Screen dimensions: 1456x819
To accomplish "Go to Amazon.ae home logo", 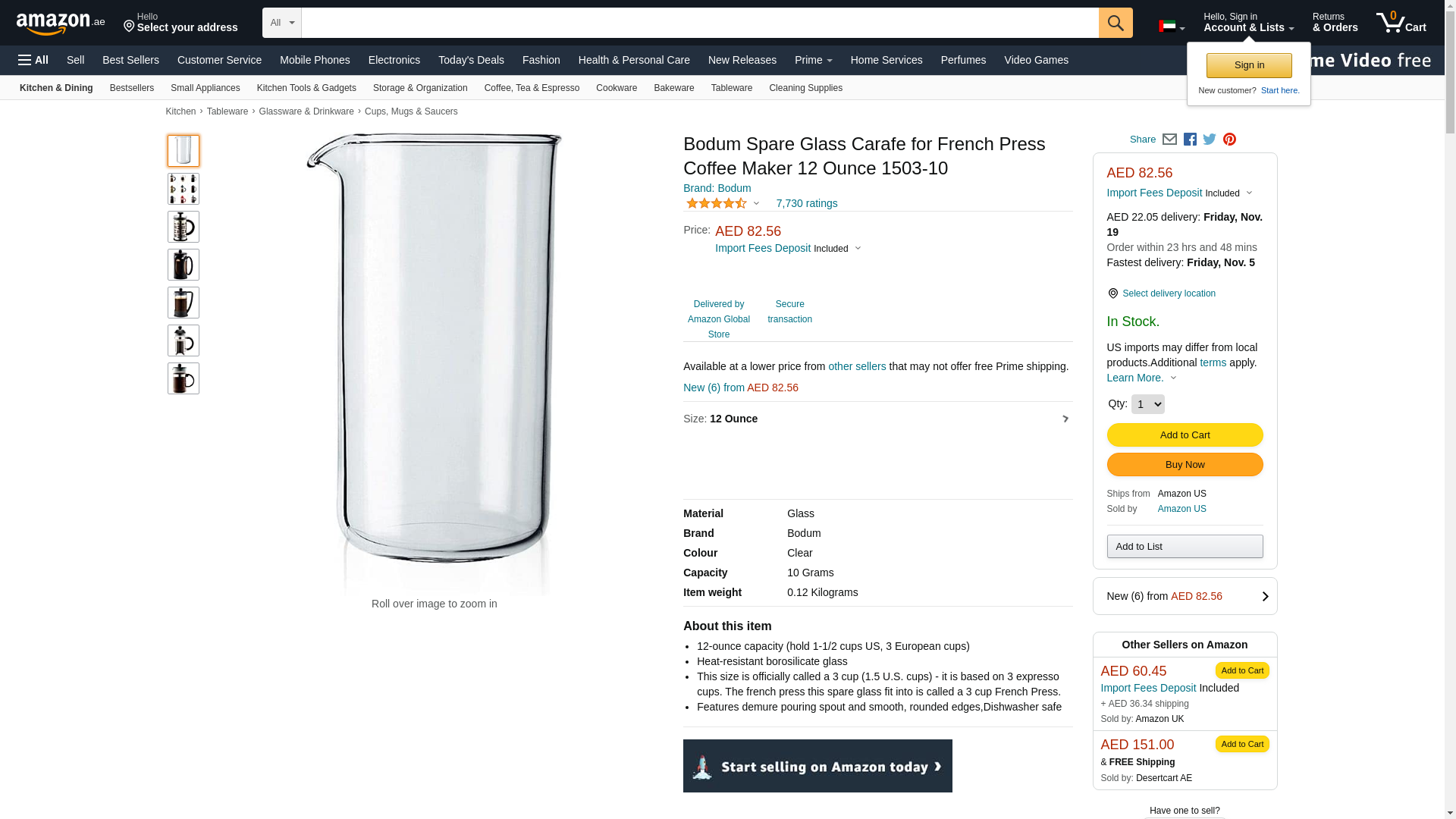I will [61, 24].
